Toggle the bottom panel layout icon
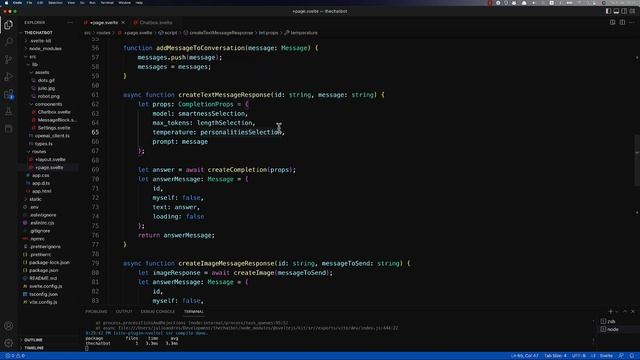The height and width of the screenshot is (360, 640). (616, 11)
